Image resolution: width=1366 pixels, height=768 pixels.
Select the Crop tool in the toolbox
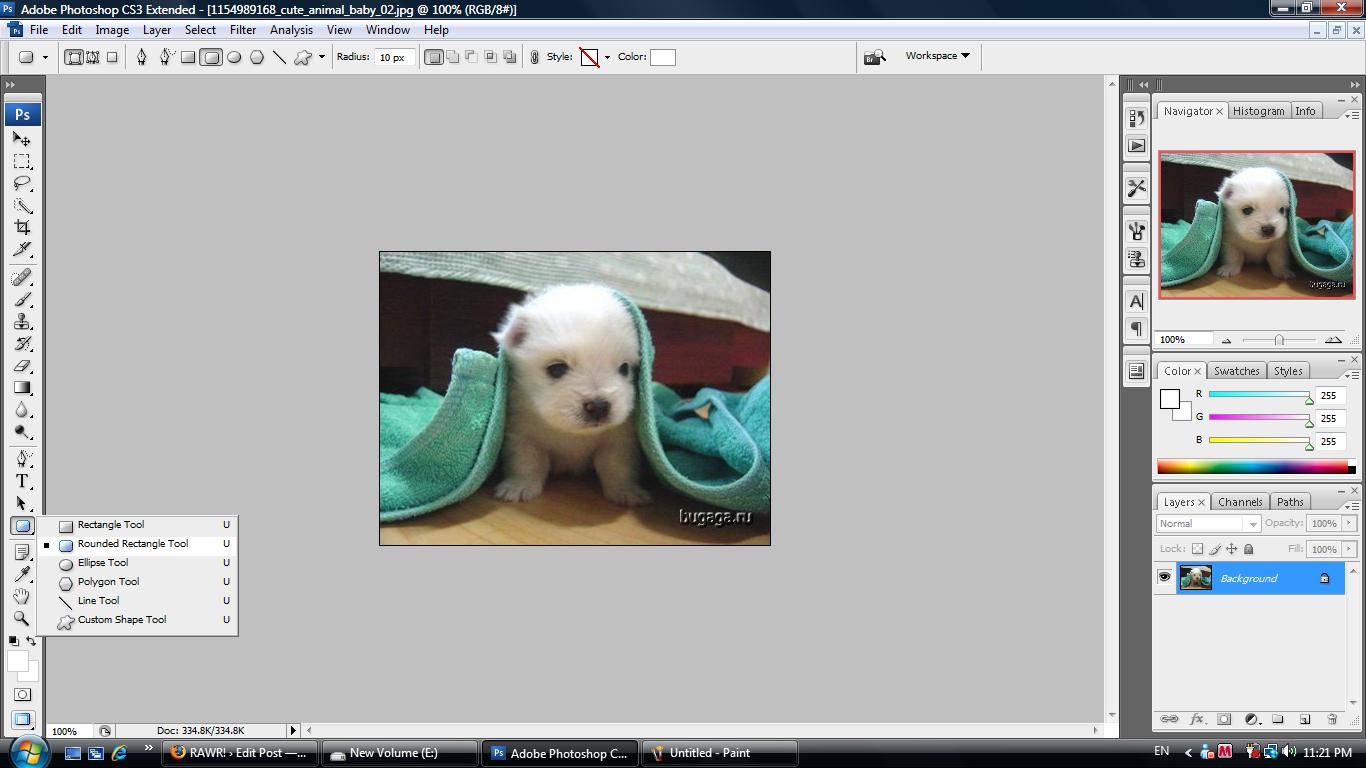[22, 228]
